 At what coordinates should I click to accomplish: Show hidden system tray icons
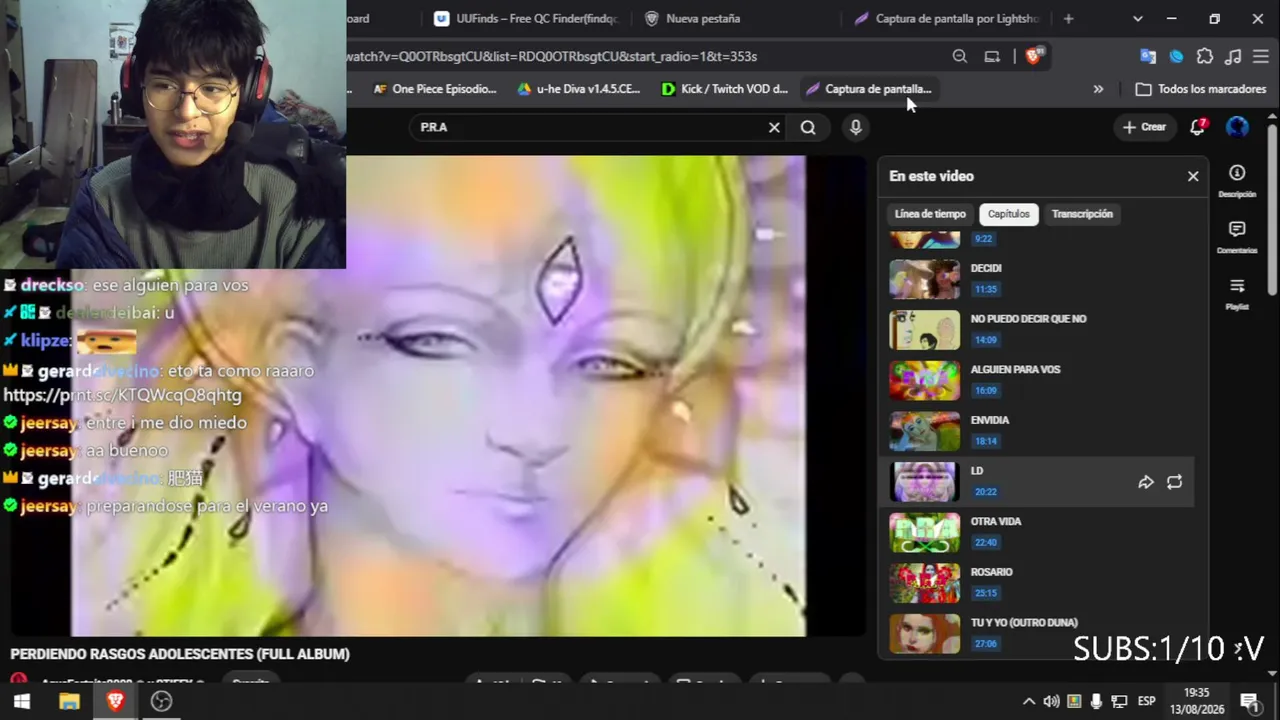(1028, 701)
